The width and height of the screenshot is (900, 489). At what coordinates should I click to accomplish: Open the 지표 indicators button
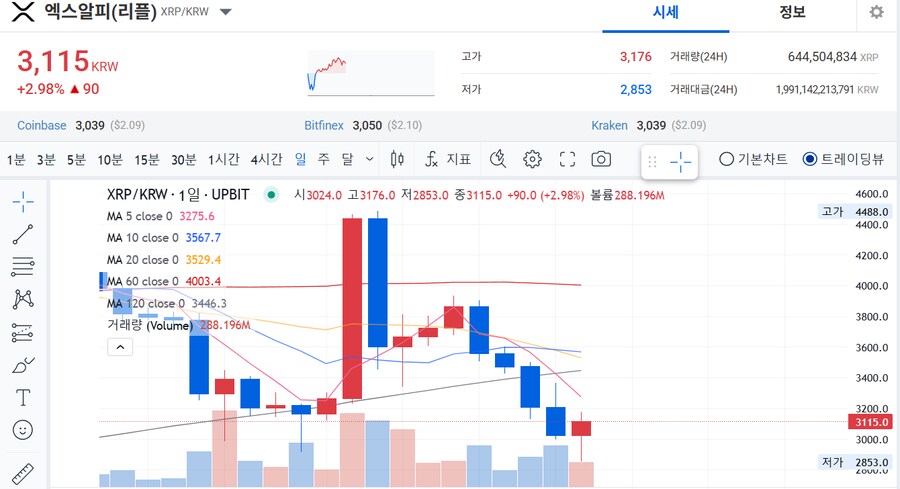tap(448, 159)
